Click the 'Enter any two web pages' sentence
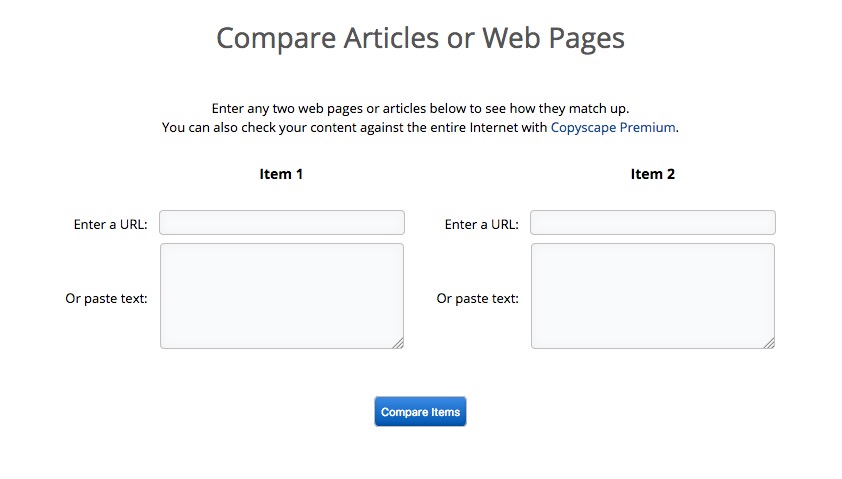This screenshot has height=479, width=842. (420, 108)
